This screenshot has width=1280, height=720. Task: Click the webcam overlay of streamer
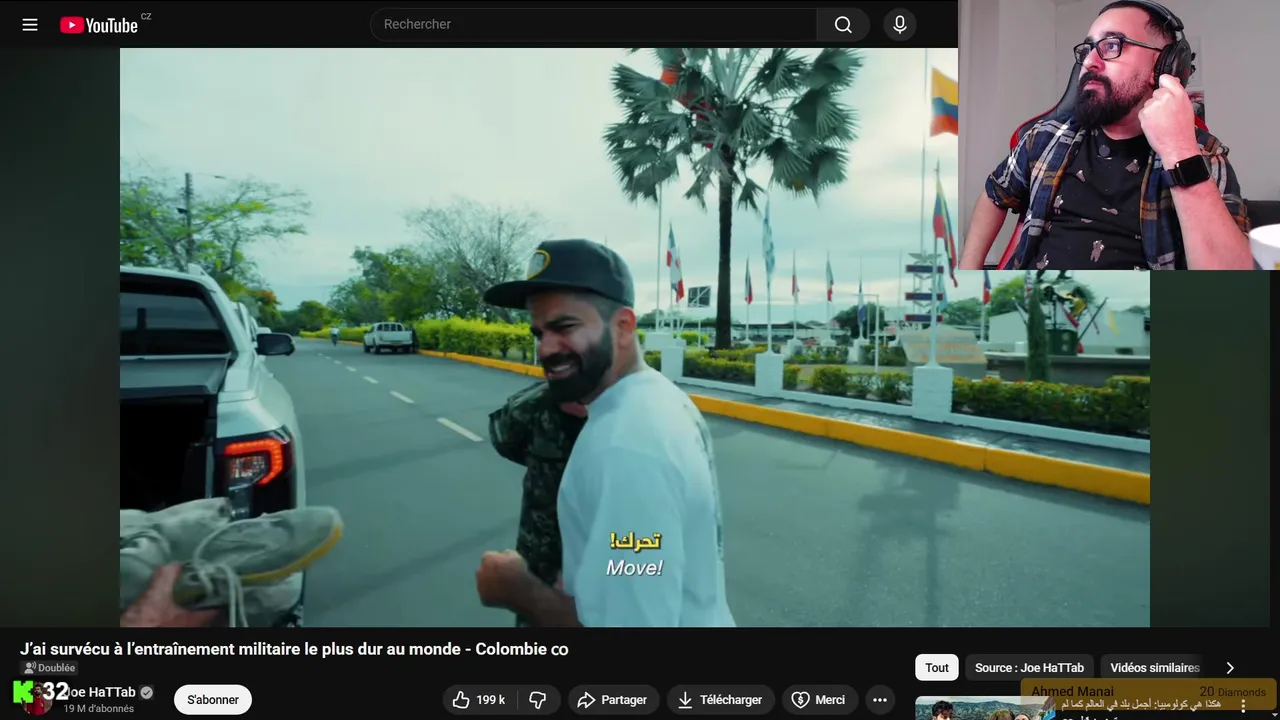pos(1119,135)
